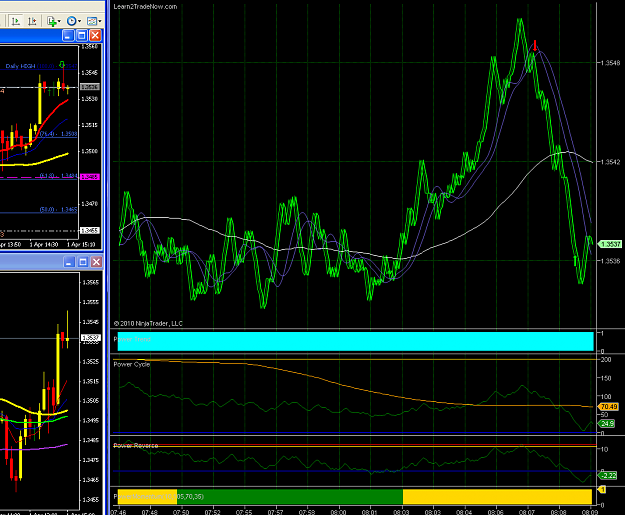The height and width of the screenshot is (515, 625).
Task: Click the red sell arrow signal marker
Action: click(x=535, y=45)
